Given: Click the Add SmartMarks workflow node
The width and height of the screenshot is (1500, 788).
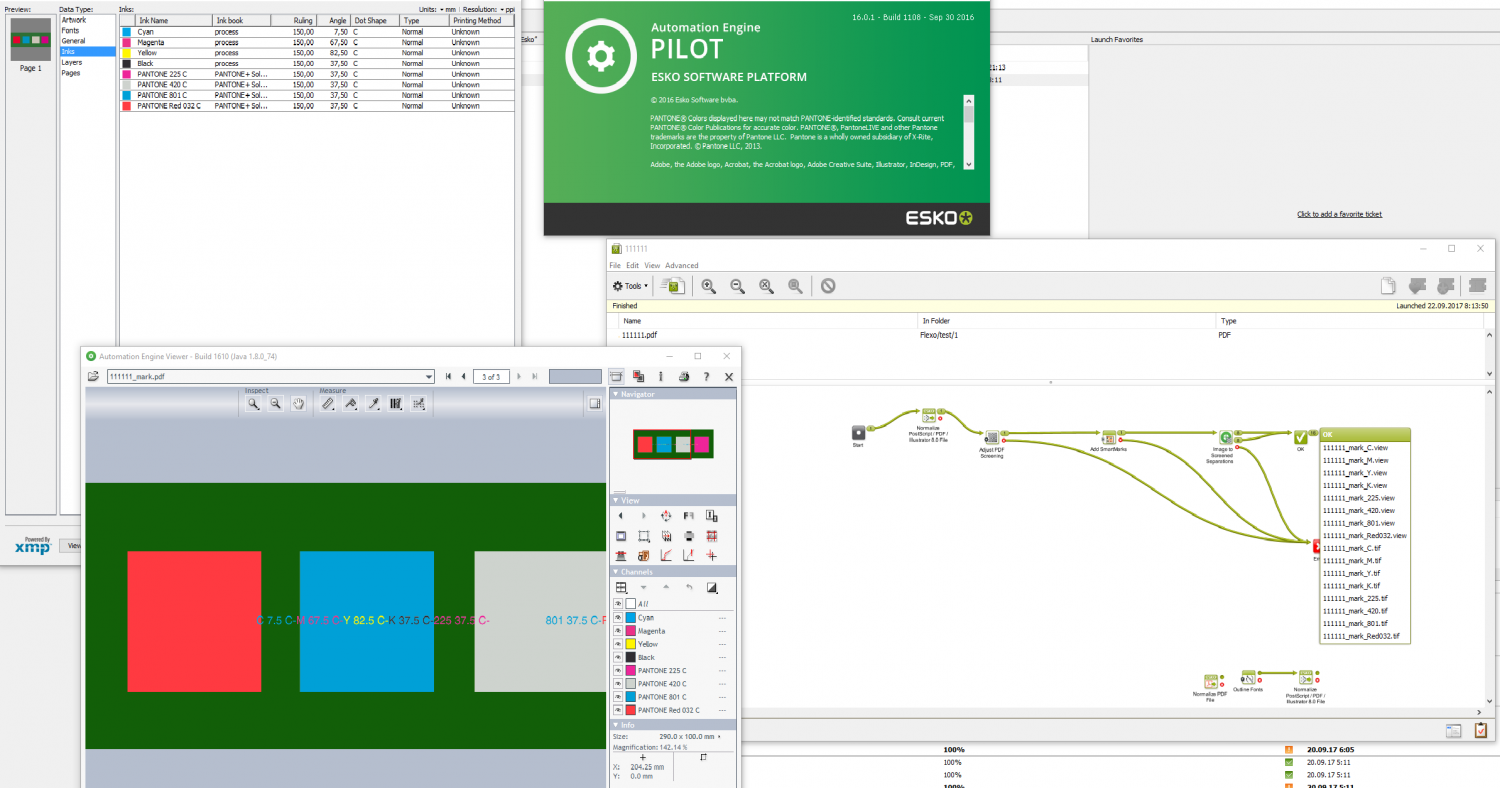Looking at the screenshot, I should (x=1108, y=437).
